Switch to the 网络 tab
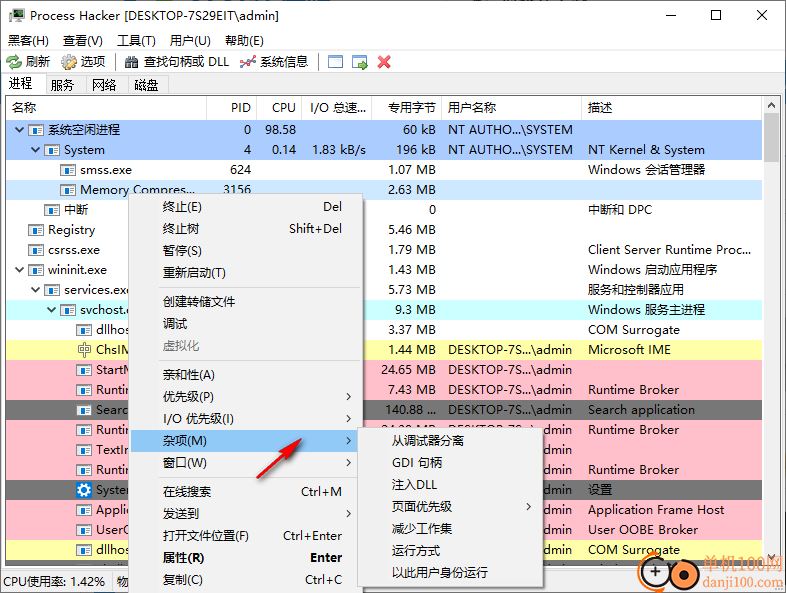Screen dimensions: 786x593 point(107,85)
